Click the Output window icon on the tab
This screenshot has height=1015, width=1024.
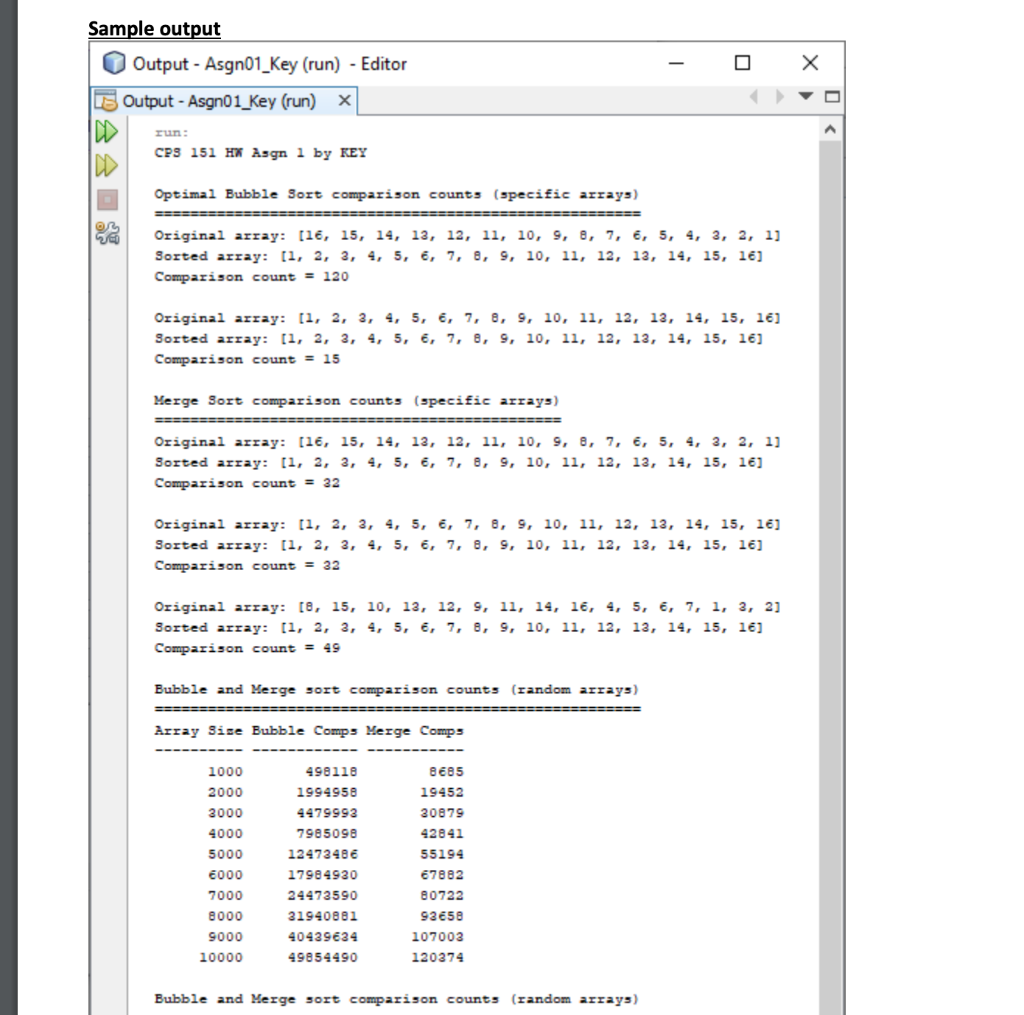coord(108,100)
